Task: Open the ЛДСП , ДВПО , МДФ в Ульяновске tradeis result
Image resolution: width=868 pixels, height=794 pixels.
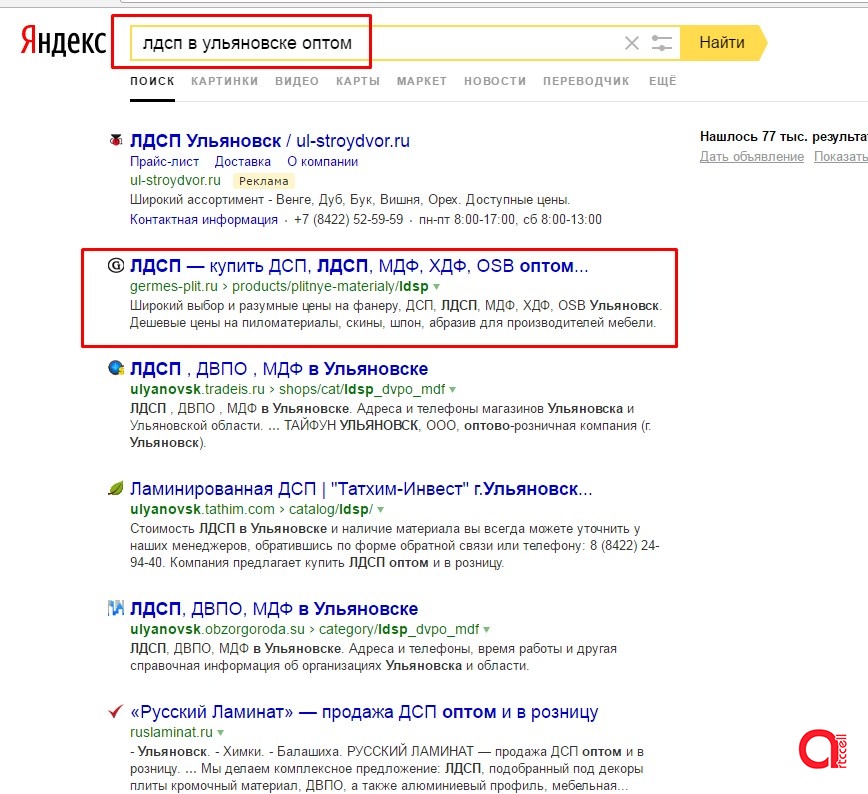Action: point(279,369)
